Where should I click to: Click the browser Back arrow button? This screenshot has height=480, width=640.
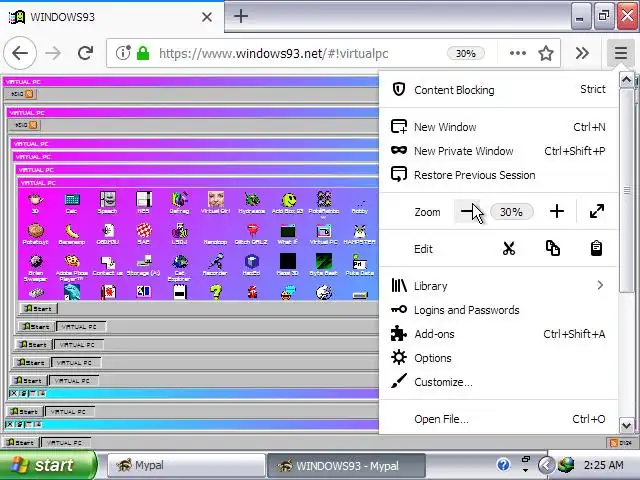coord(20,53)
